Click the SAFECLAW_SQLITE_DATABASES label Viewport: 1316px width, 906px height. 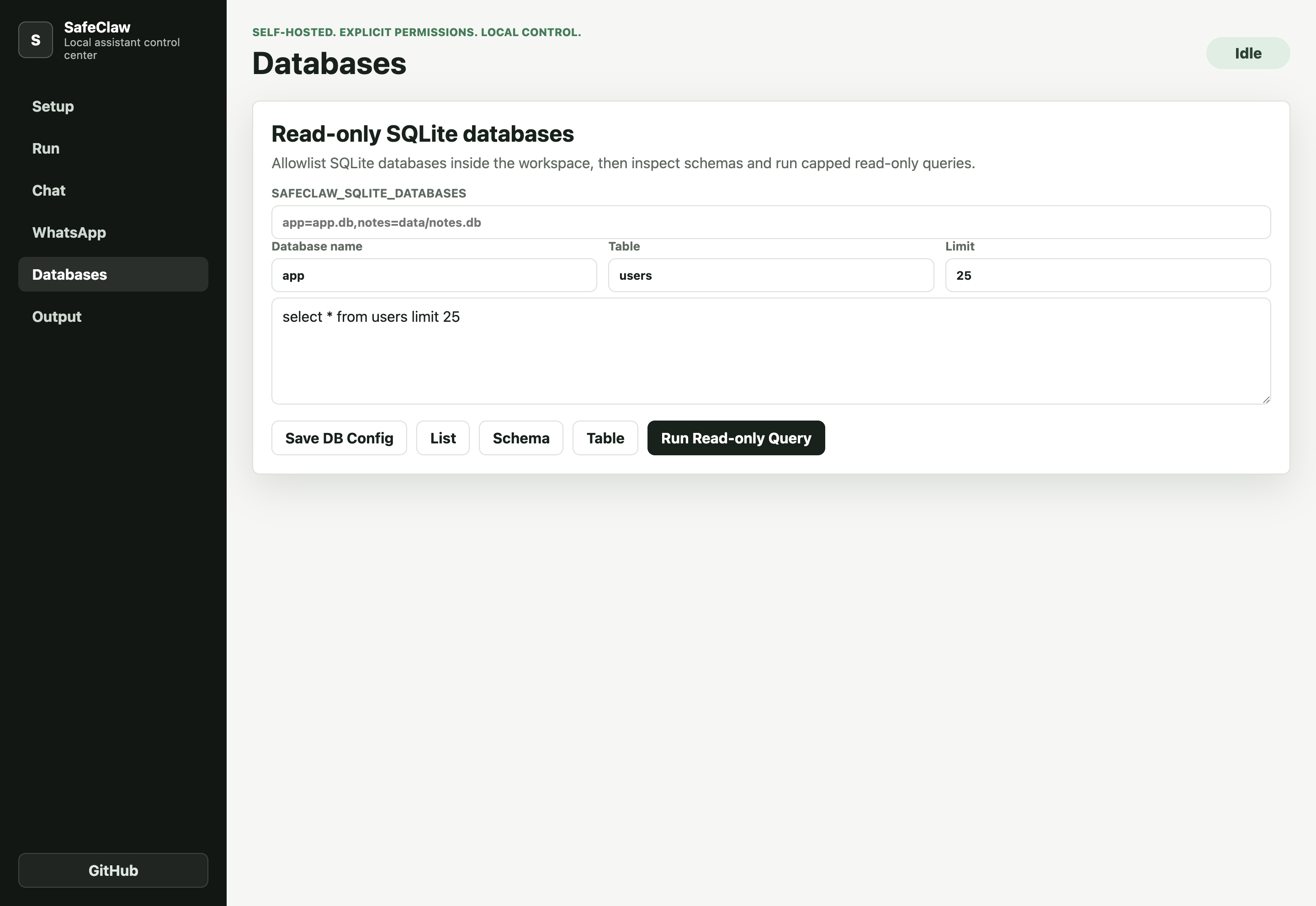click(369, 193)
